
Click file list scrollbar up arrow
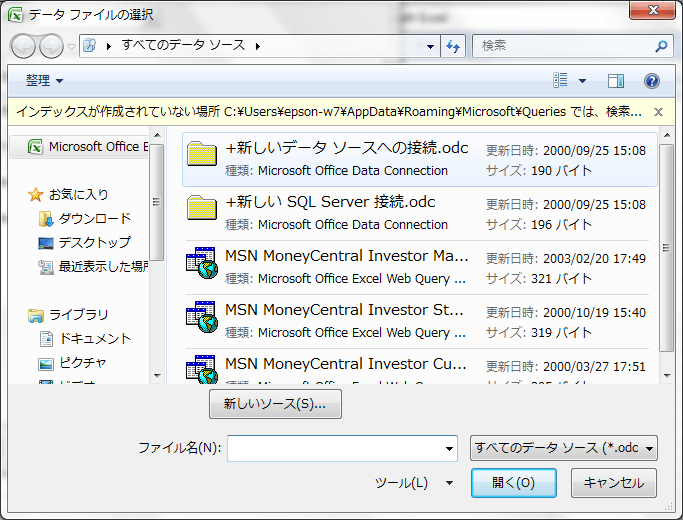pos(667,135)
